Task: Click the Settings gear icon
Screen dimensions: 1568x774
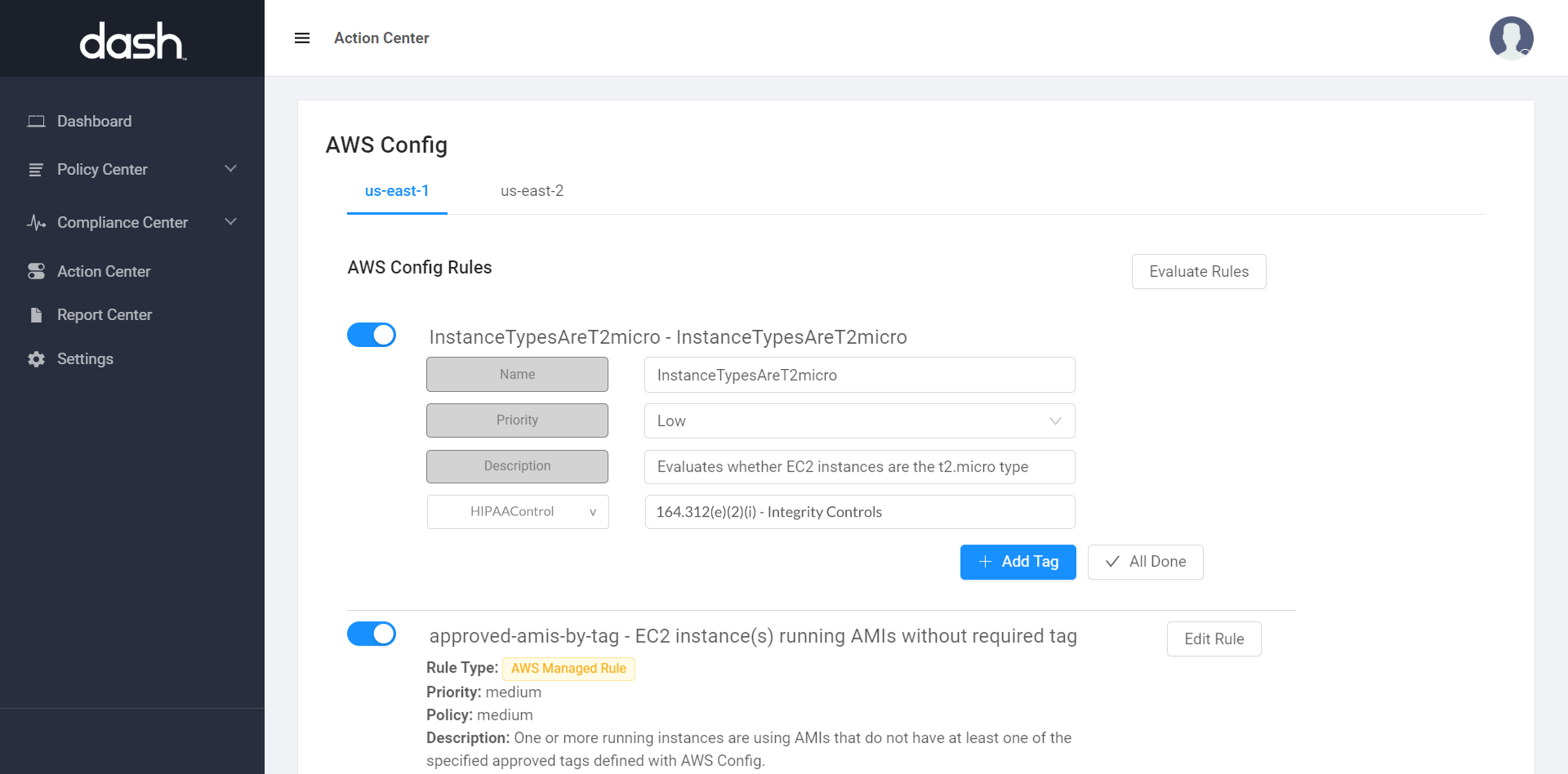Action: 36,359
